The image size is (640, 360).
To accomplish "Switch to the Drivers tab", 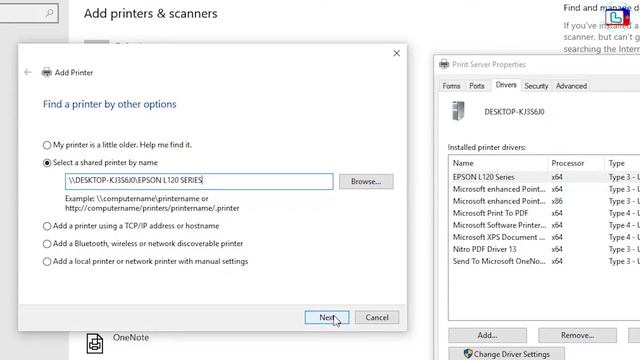I will tap(506, 85).
